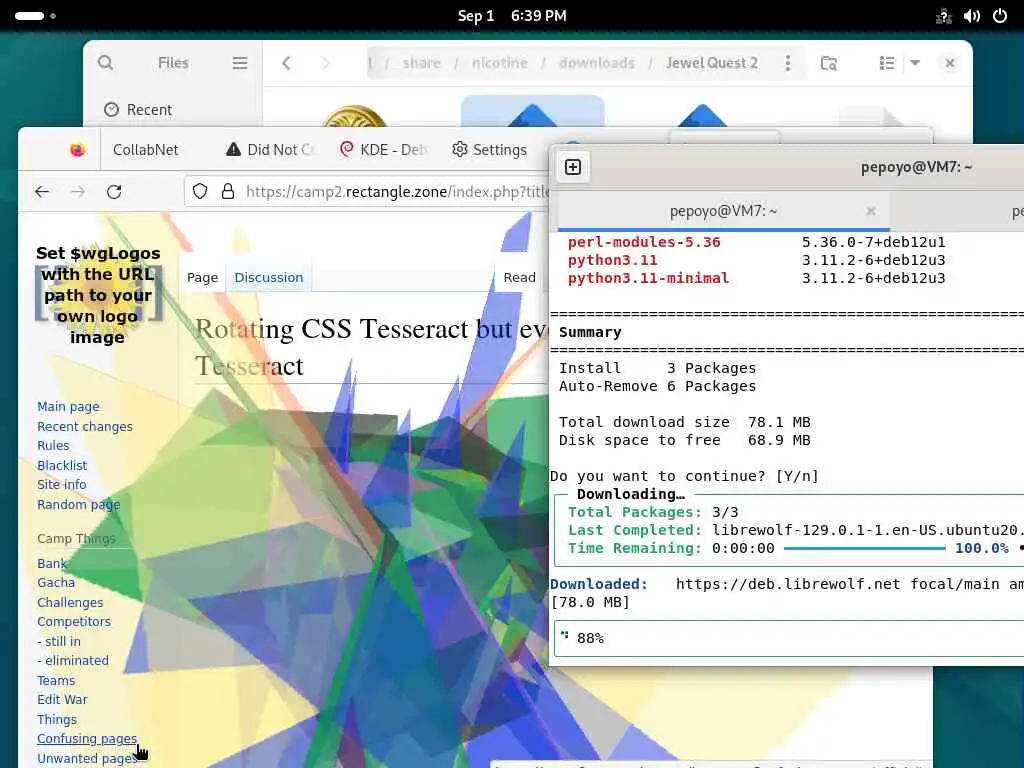Open the '- still in' sidebar link
The height and width of the screenshot is (768, 1024).
[59, 641]
